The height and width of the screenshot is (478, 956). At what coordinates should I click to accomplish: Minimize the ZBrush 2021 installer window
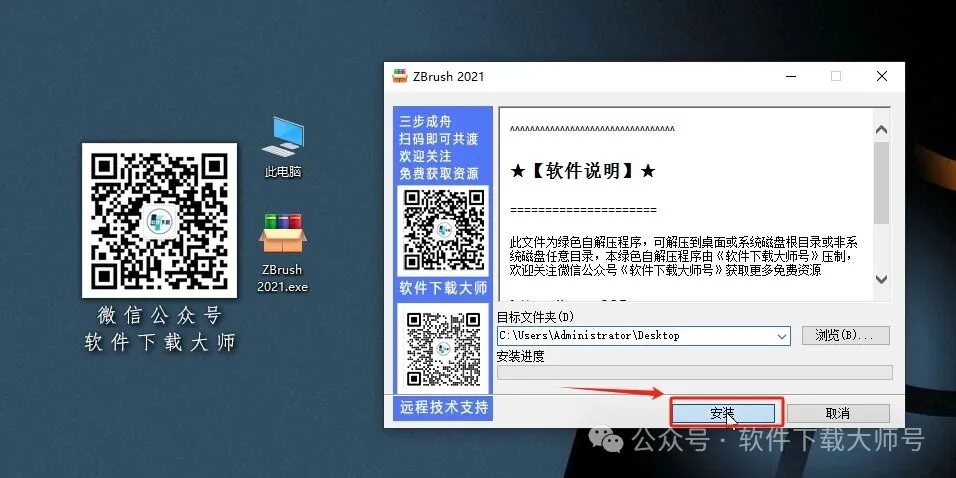click(791, 76)
